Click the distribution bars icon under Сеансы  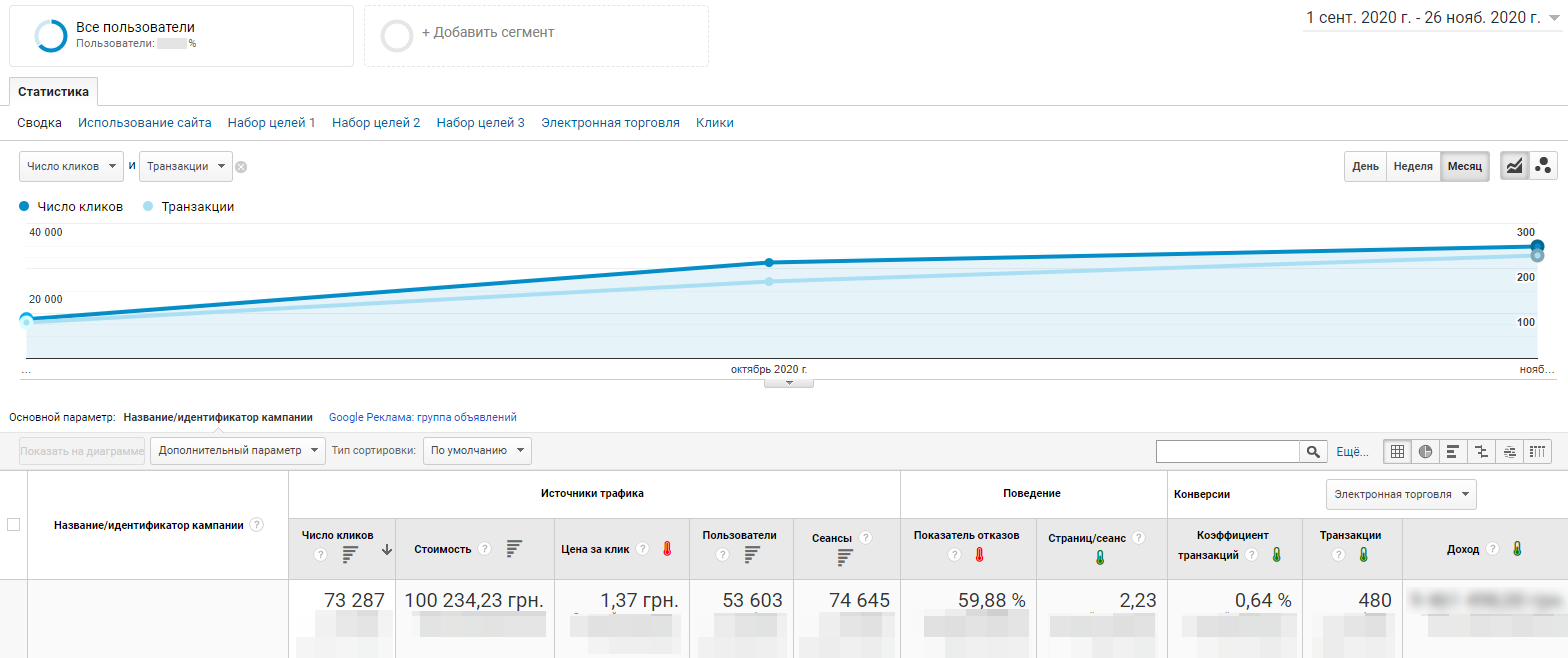click(845, 557)
